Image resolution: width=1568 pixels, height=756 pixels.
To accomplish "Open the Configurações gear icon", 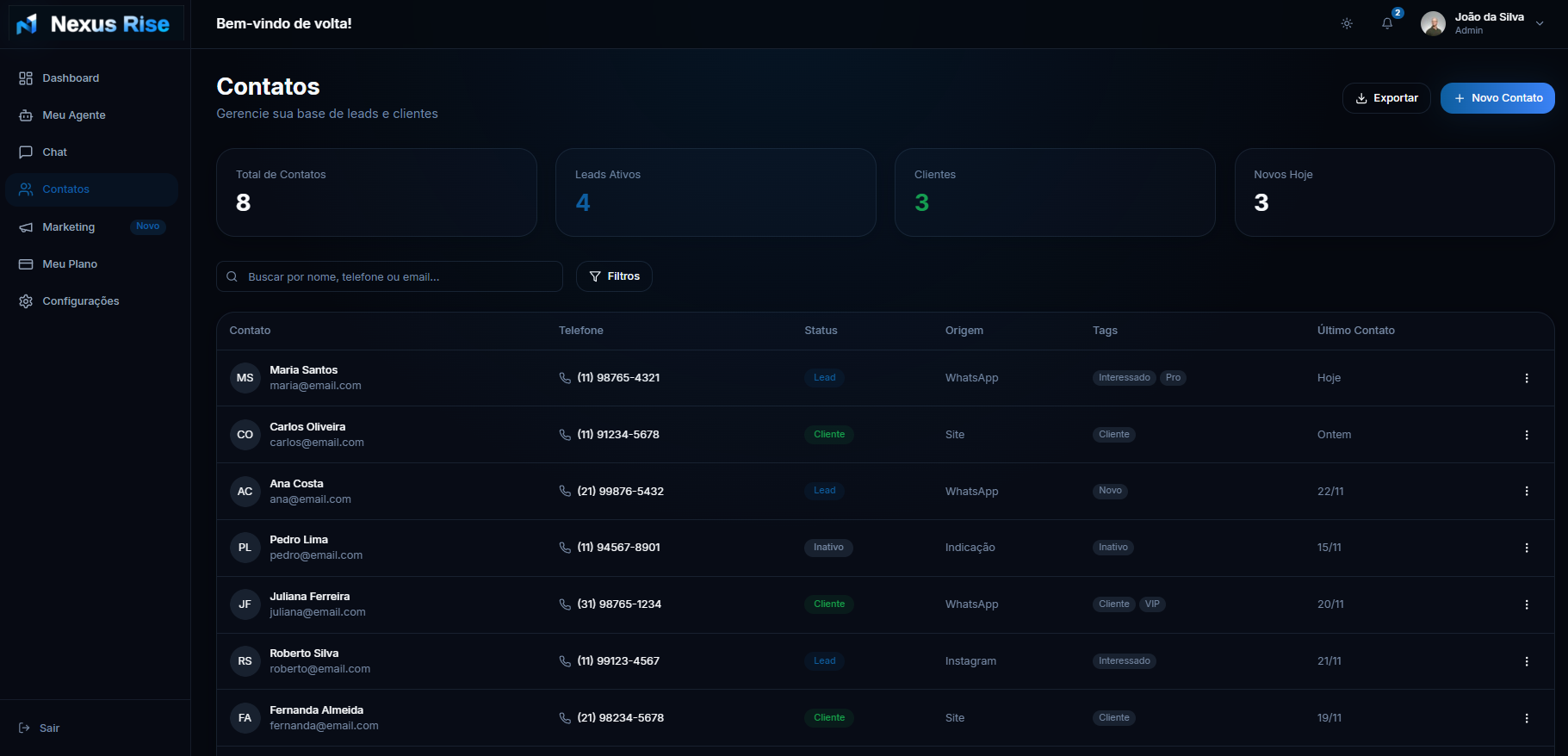I will 26,301.
